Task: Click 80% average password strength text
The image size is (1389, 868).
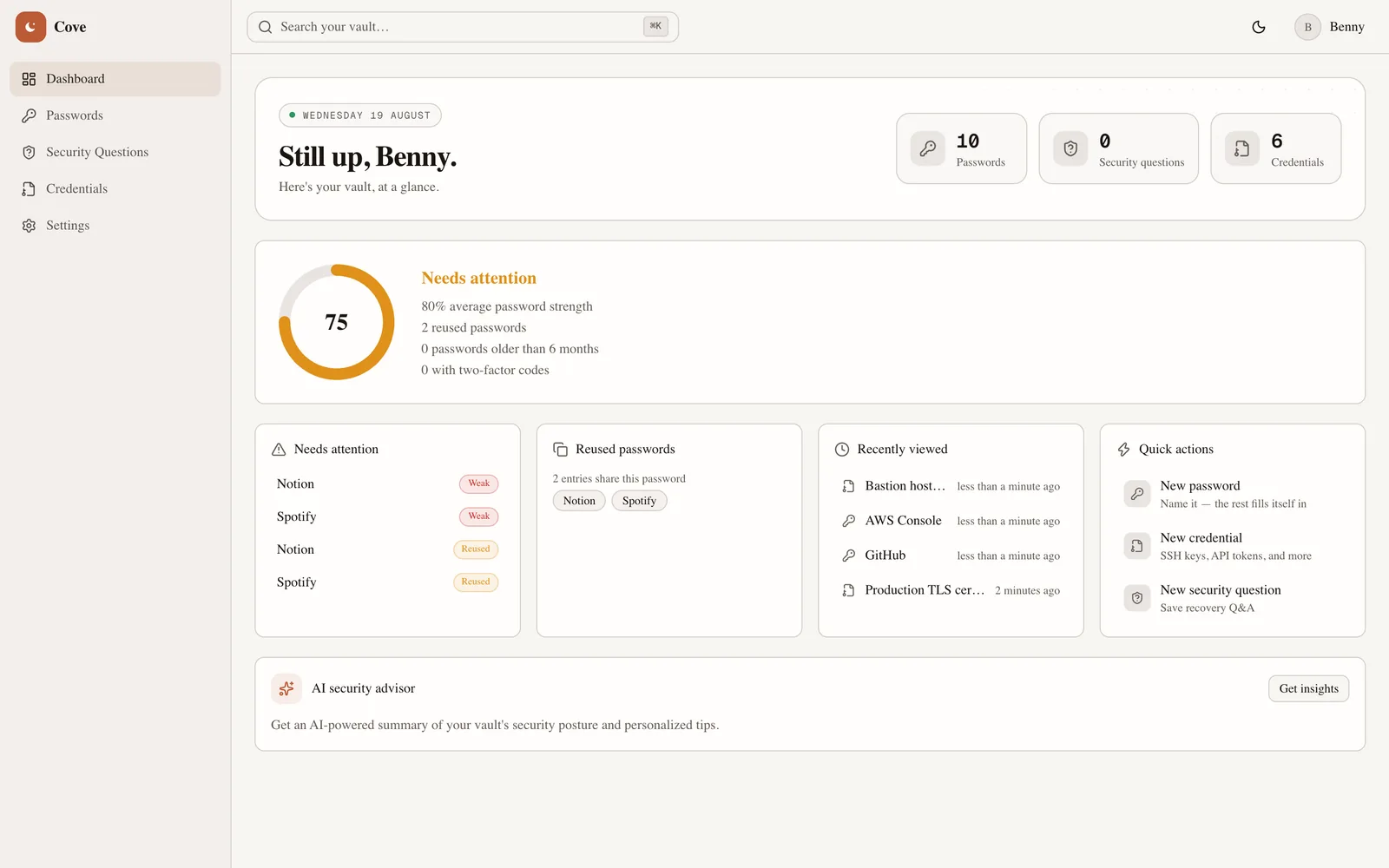Action: click(507, 306)
